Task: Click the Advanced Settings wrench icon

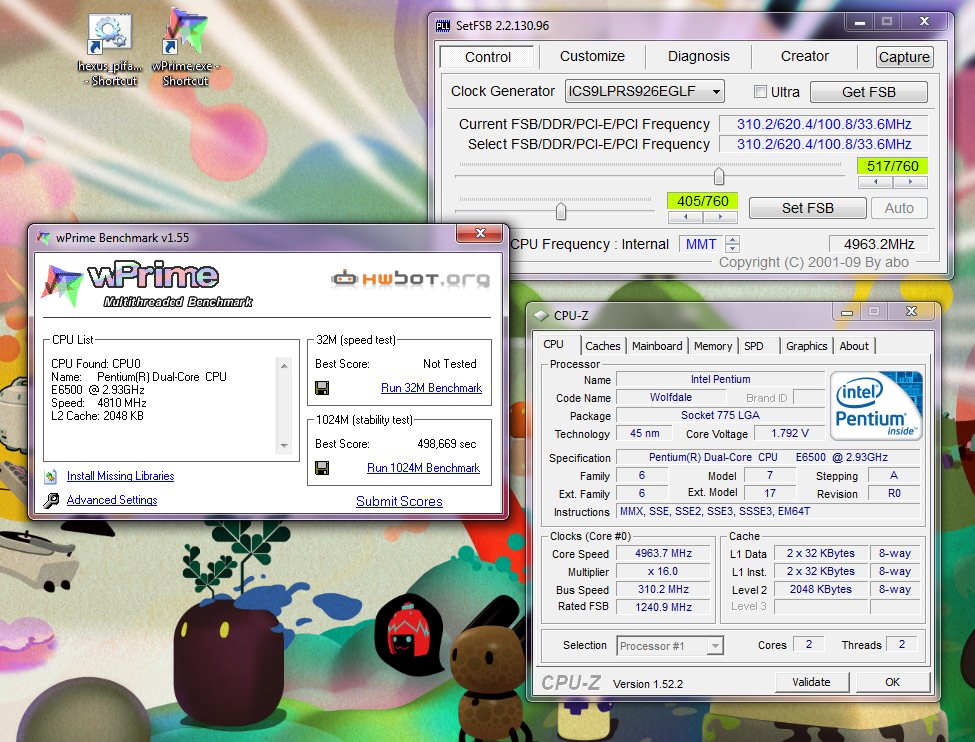Action: click(x=51, y=500)
